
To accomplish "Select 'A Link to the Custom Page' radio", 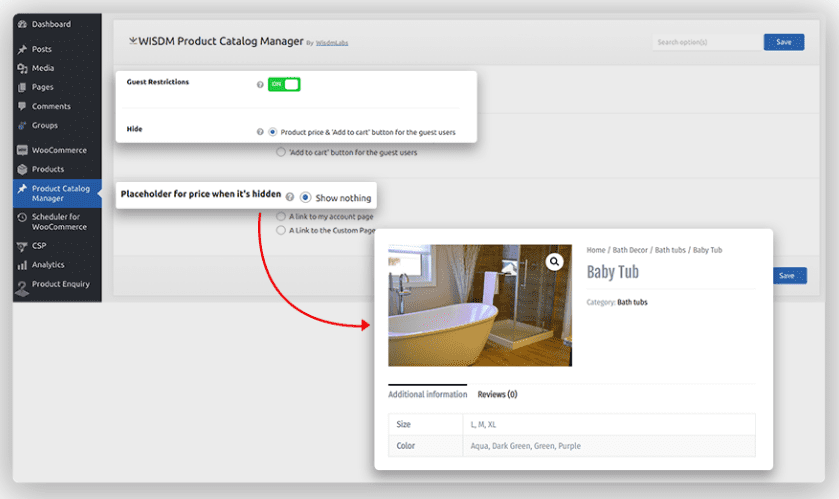I will [281, 230].
